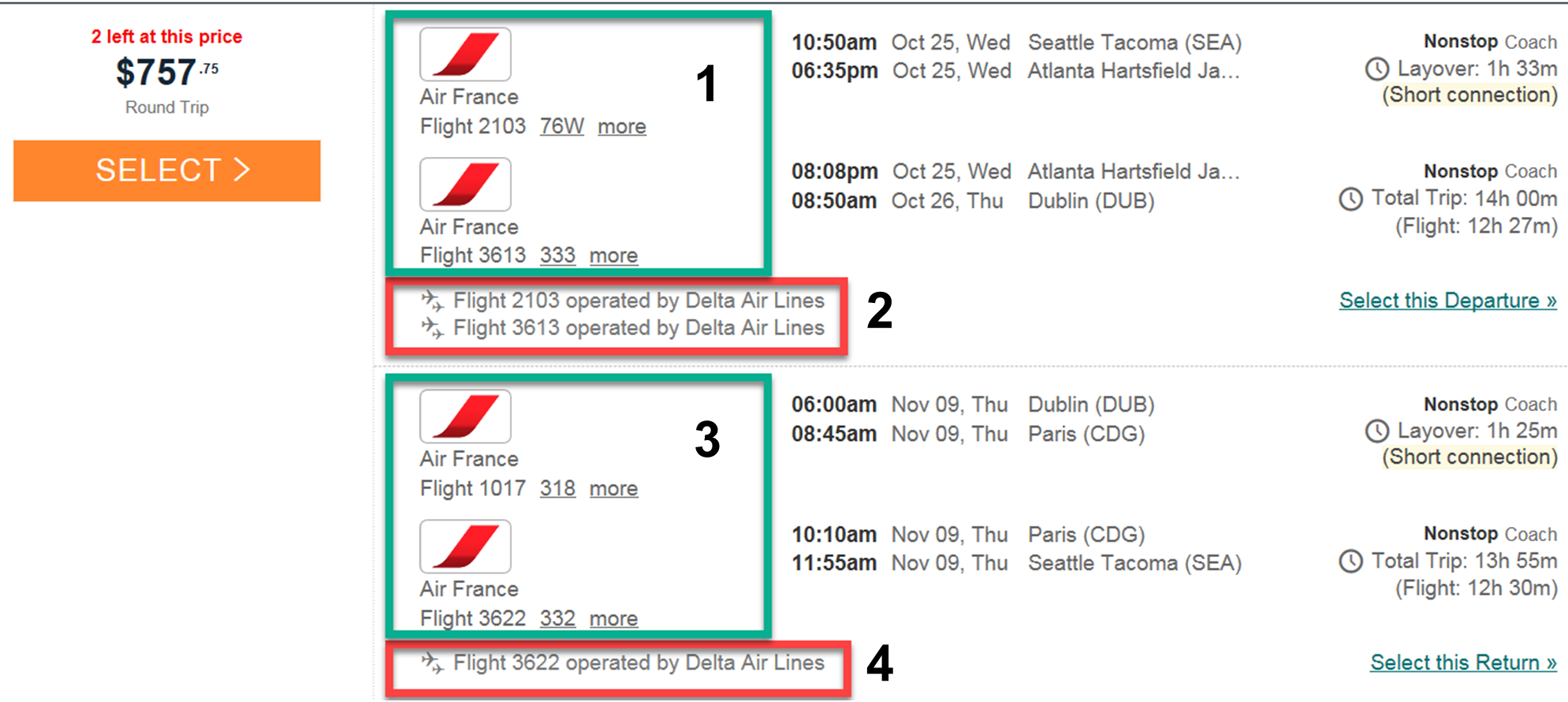Click the Air France logo for Flight 2103

pyautogui.click(x=465, y=54)
